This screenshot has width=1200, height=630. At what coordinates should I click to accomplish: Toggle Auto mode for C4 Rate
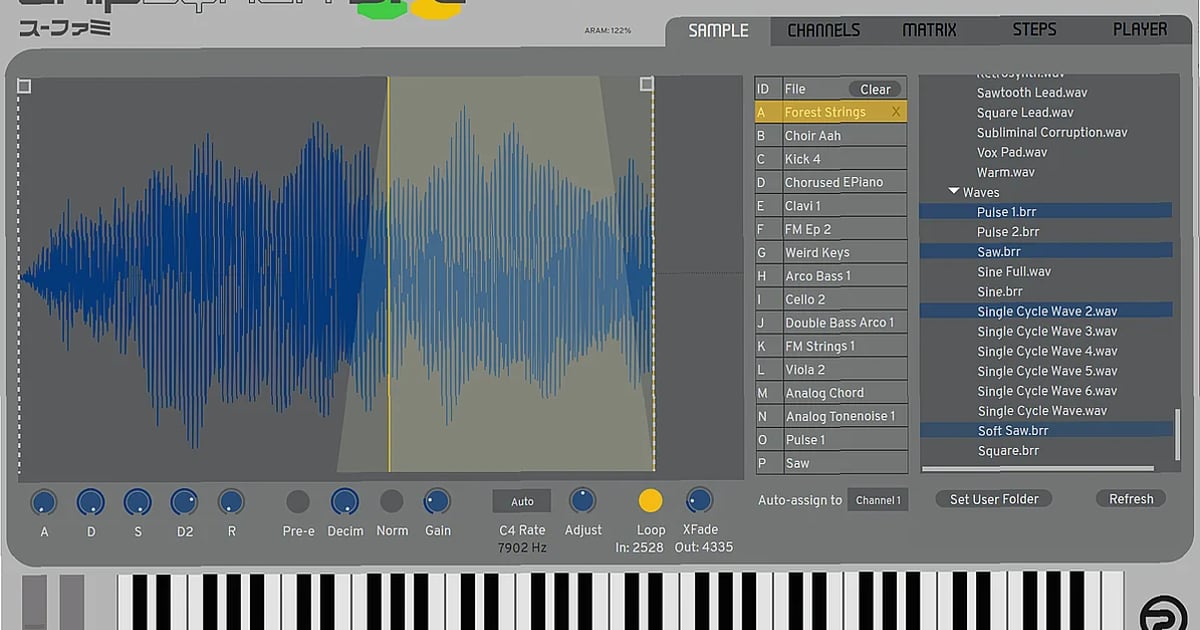point(521,500)
